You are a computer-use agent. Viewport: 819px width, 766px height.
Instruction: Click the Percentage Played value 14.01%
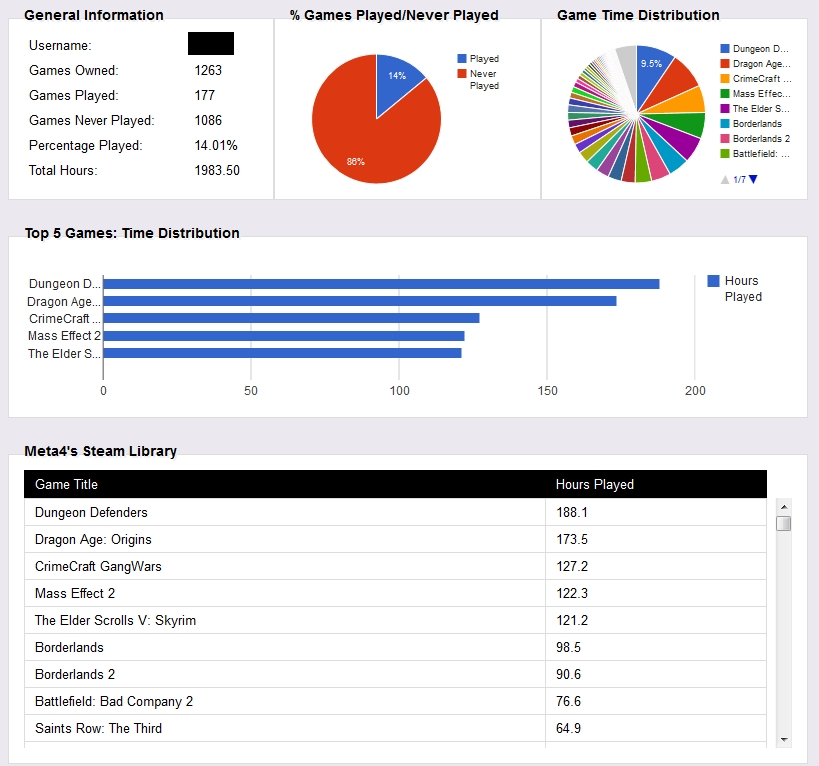(x=216, y=146)
